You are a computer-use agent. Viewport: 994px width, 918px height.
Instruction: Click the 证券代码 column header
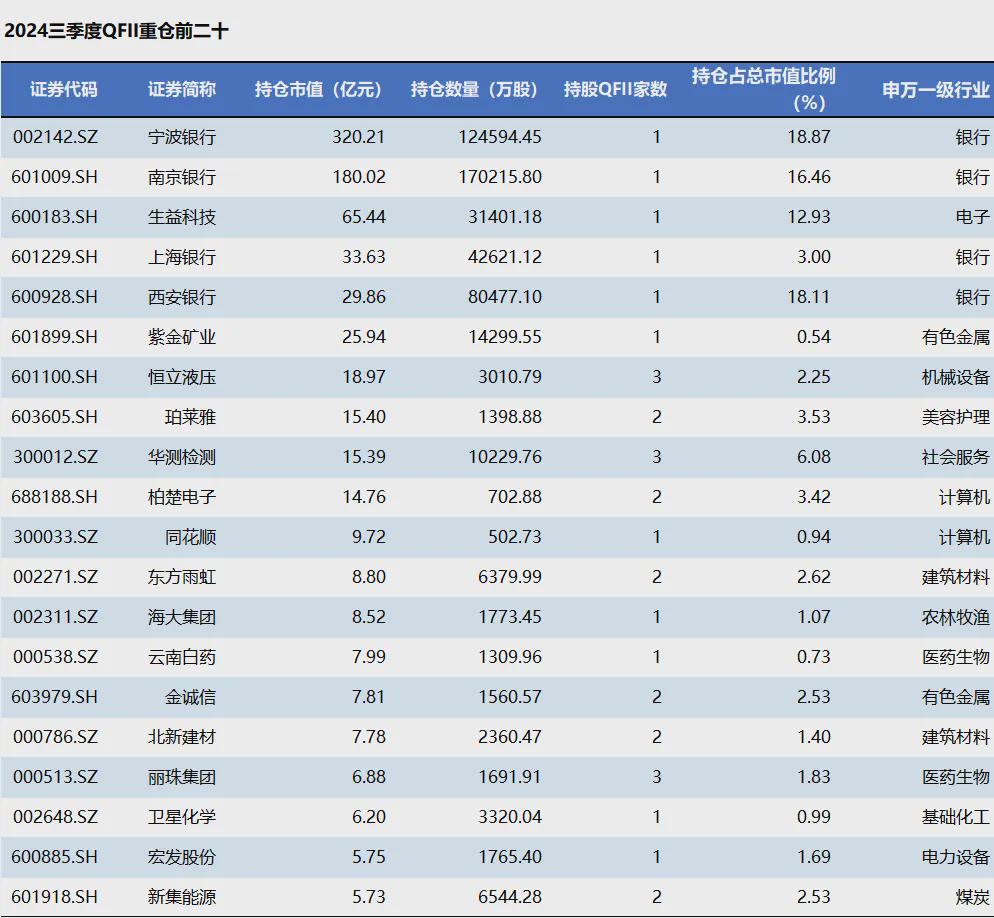click(63, 89)
